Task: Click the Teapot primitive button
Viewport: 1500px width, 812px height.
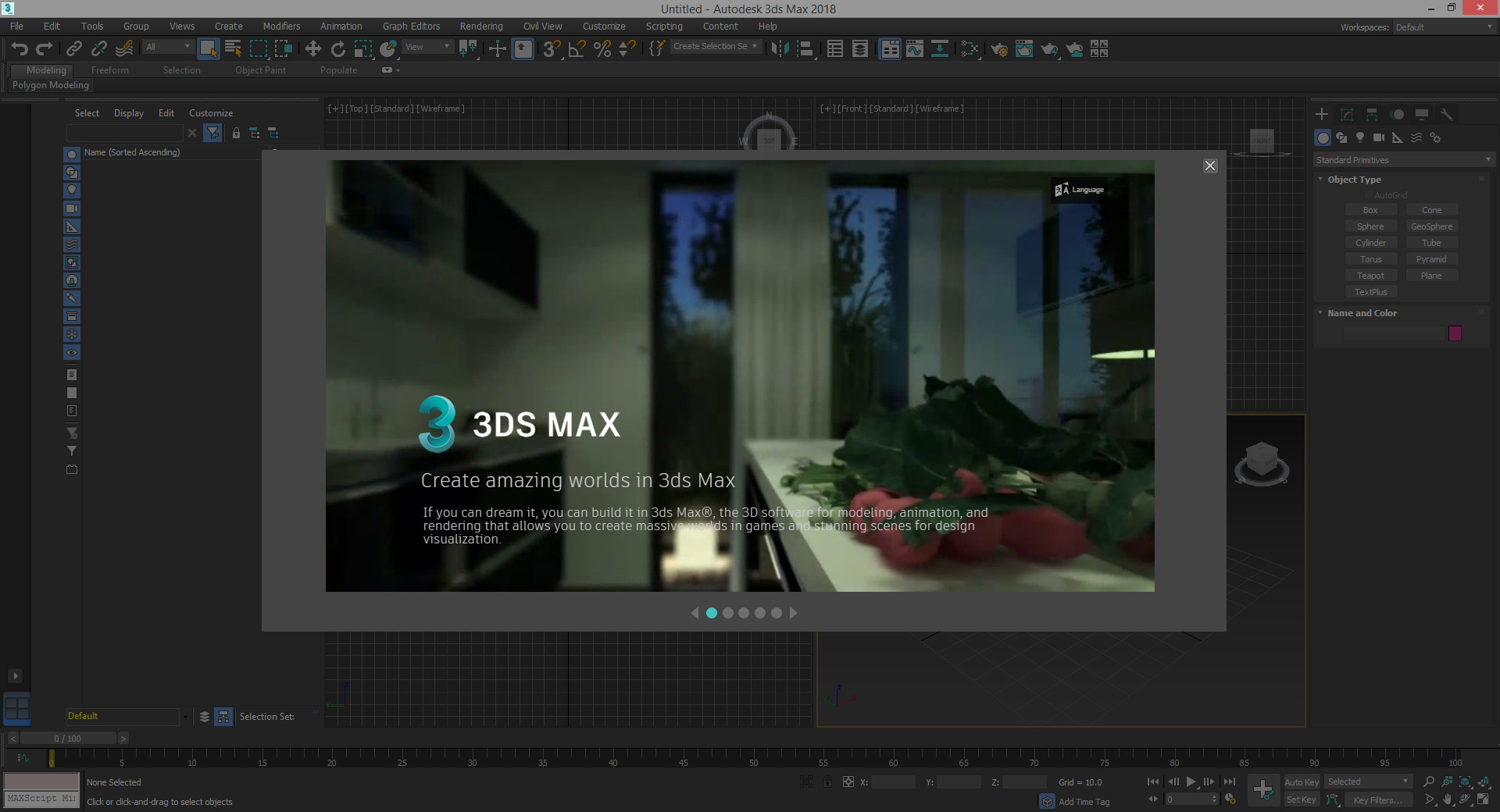Action: coord(1370,276)
